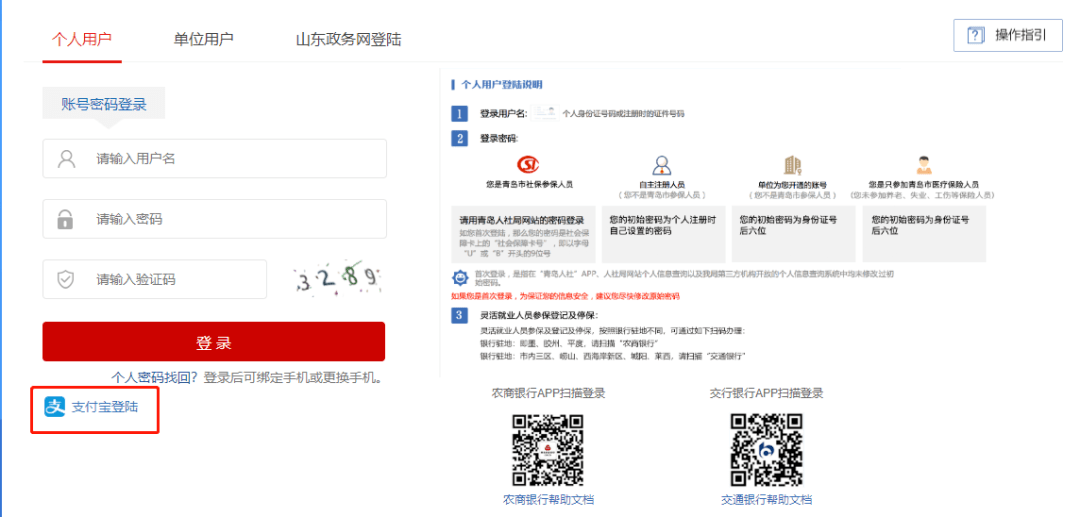Click the 自主注册人员 person icon

click(662, 165)
